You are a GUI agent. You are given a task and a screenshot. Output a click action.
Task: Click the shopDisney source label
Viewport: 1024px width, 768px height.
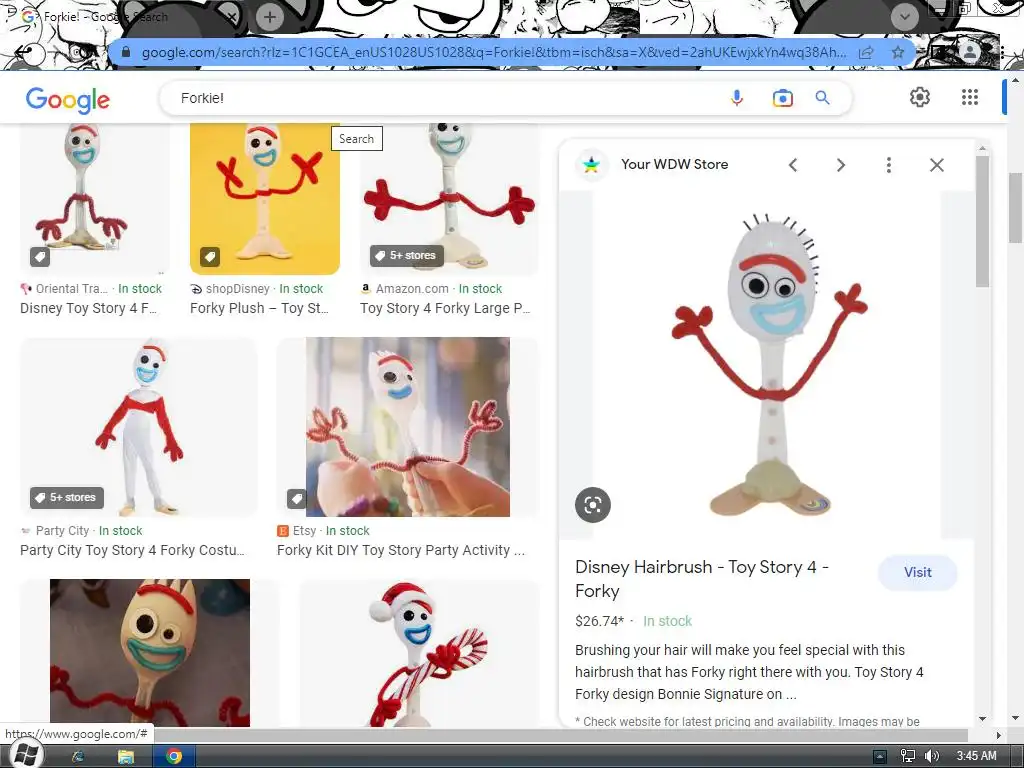[237, 289]
